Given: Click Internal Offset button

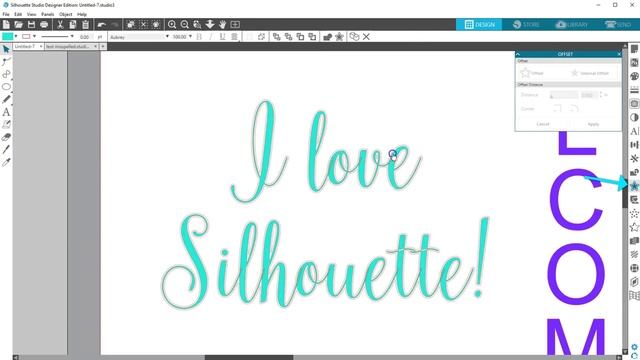Looking at the screenshot, I should click(590, 73).
